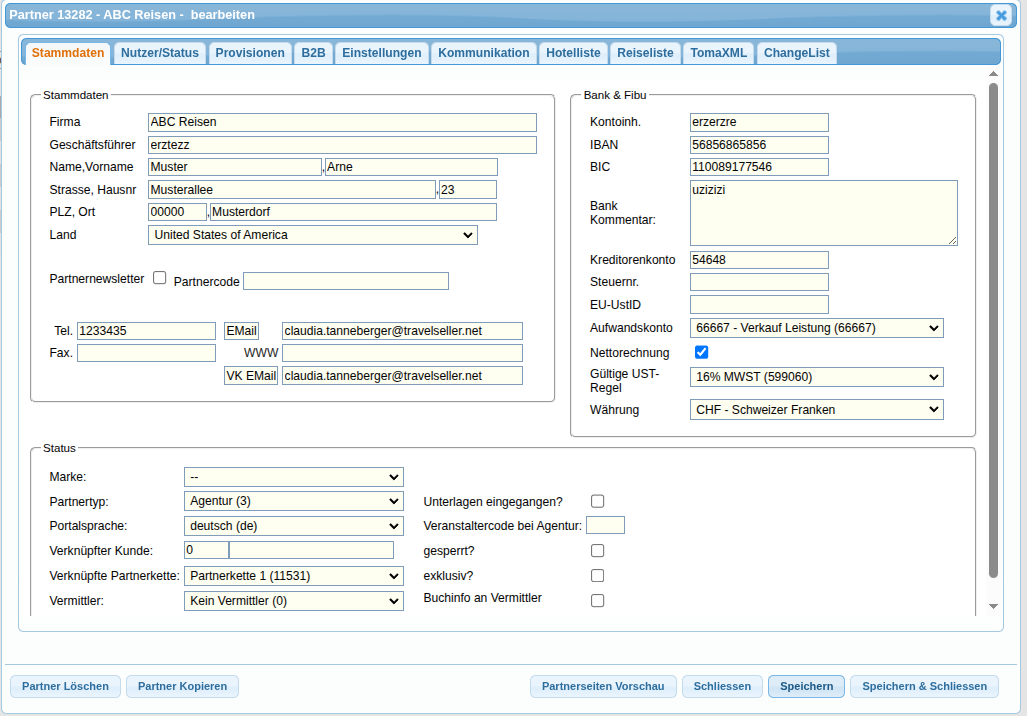Open the ChangeList tab
1027x716 pixels.
(796, 53)
